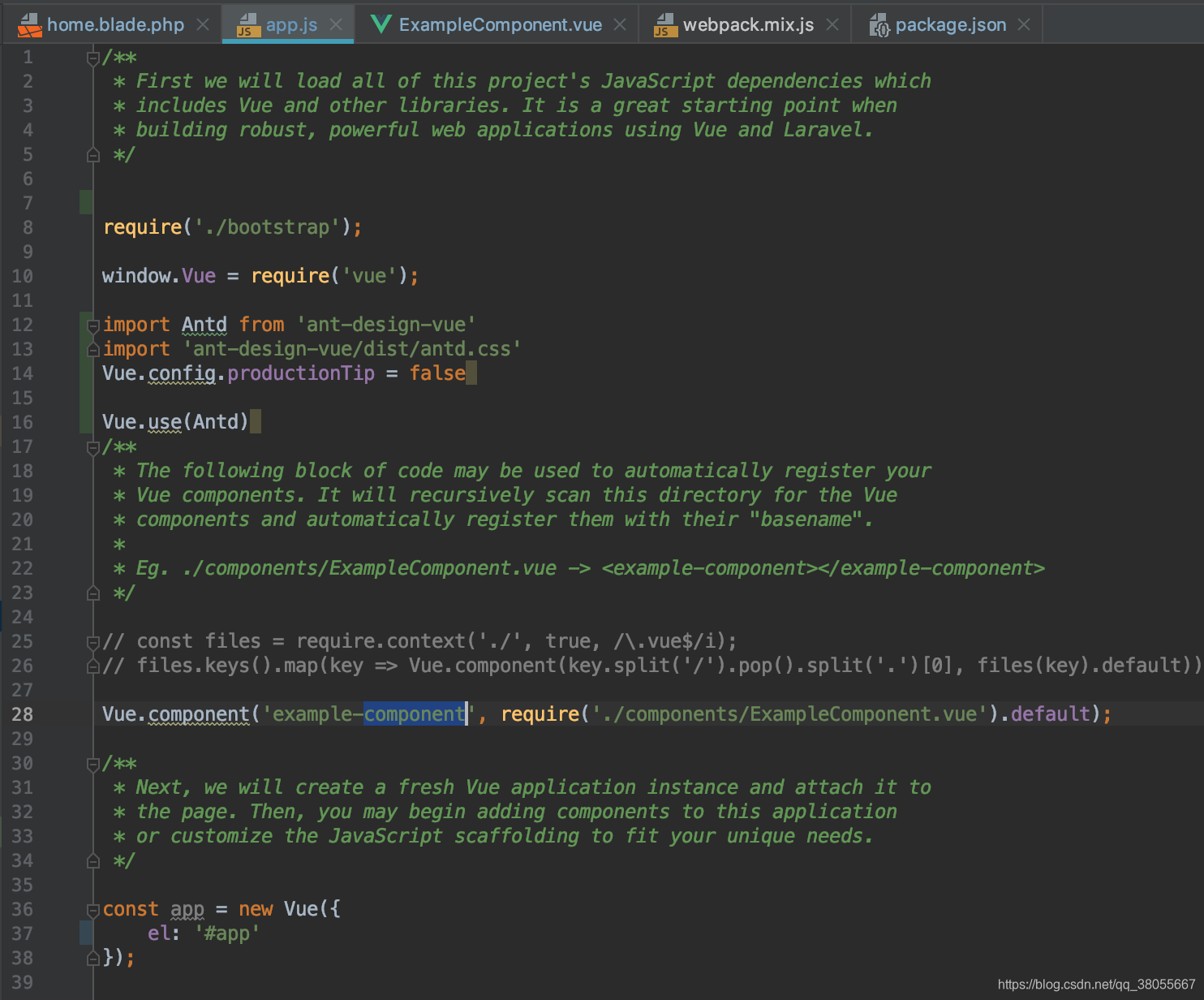Click 'require' keyword on line 10
This screenshot has width=1204, height=1000.
coord(290,276)
